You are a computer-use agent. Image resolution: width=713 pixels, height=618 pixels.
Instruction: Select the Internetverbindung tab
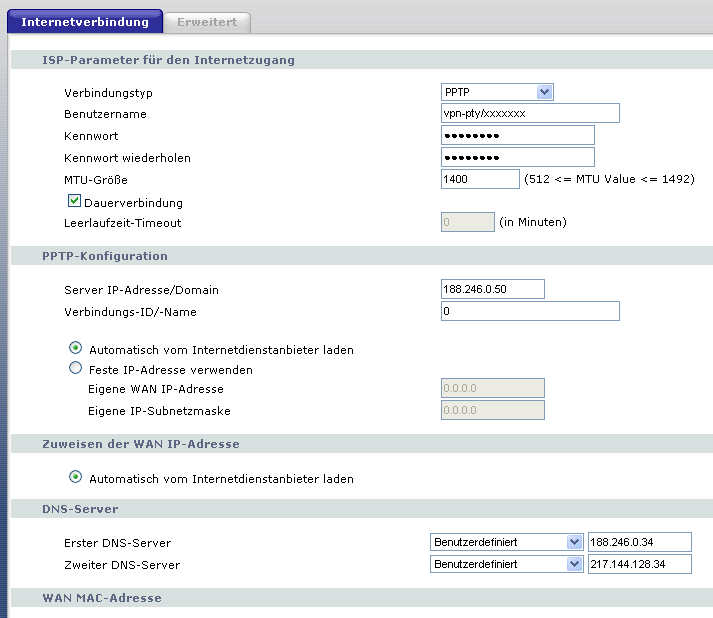click(84, 21)
